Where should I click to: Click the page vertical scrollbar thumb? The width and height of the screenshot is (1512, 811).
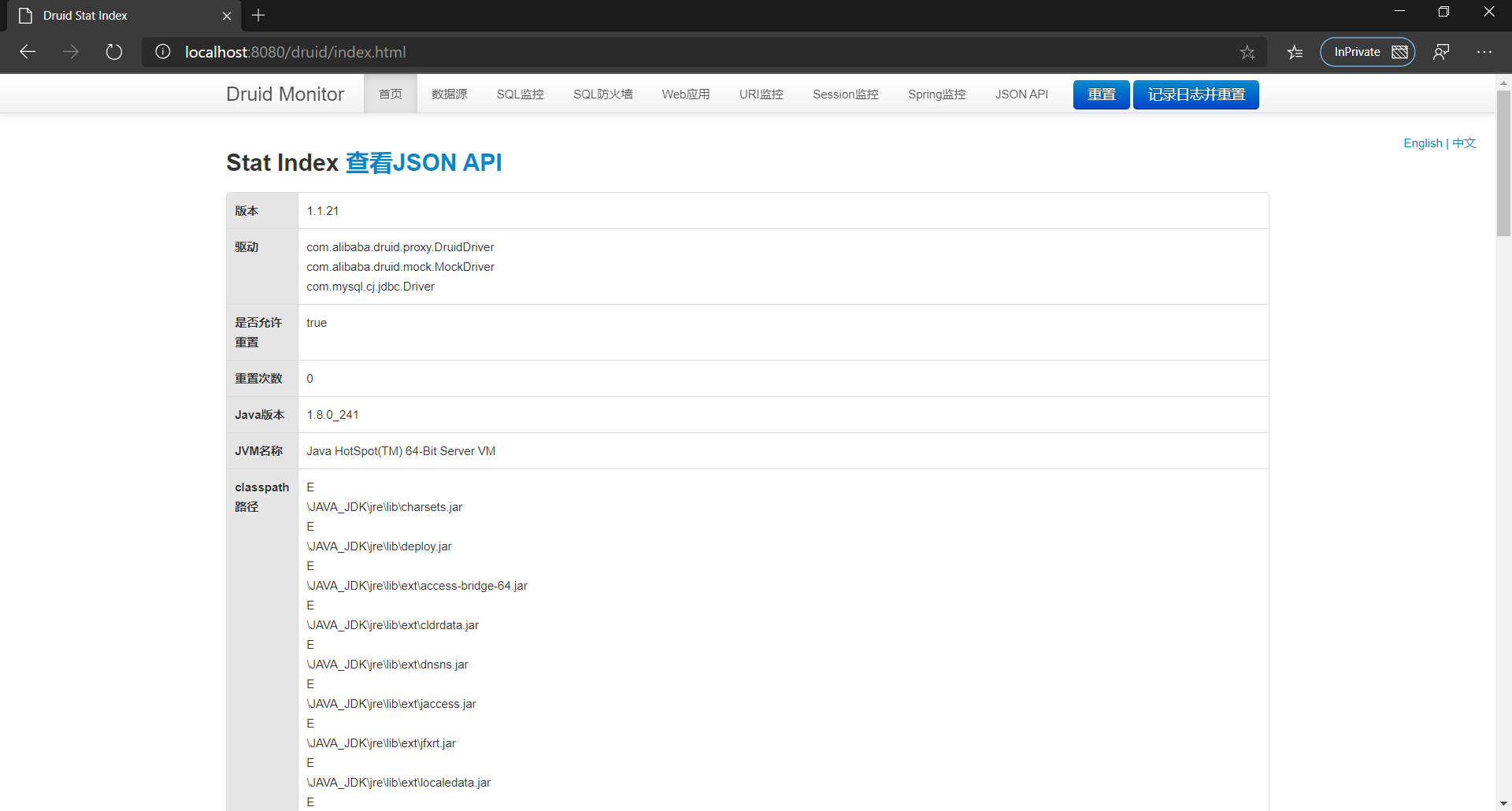click(1503, 162)
